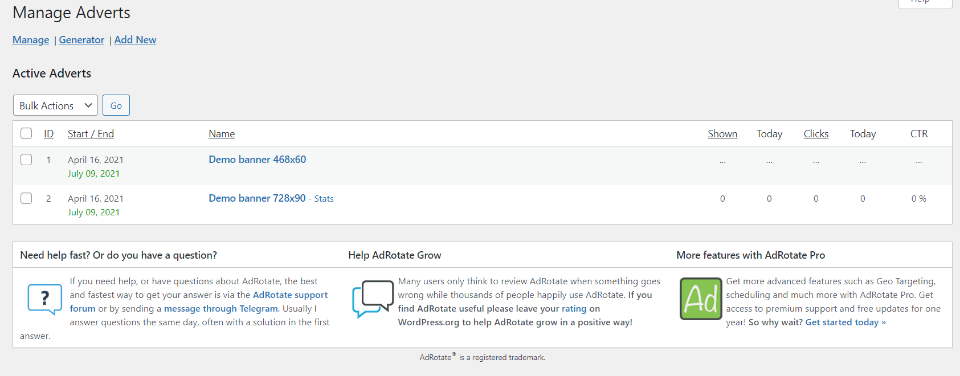Click the message through Telegram link
The height and width of the screenshot is (376, 960).
click(221, 309)
